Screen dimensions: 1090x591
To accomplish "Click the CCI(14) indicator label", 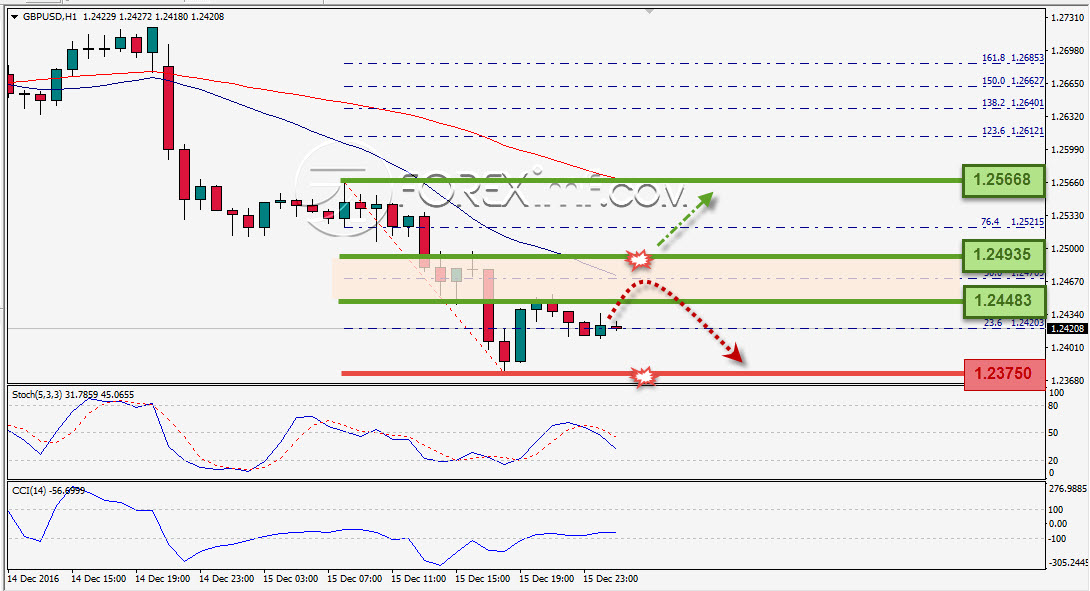I will 49,491.
